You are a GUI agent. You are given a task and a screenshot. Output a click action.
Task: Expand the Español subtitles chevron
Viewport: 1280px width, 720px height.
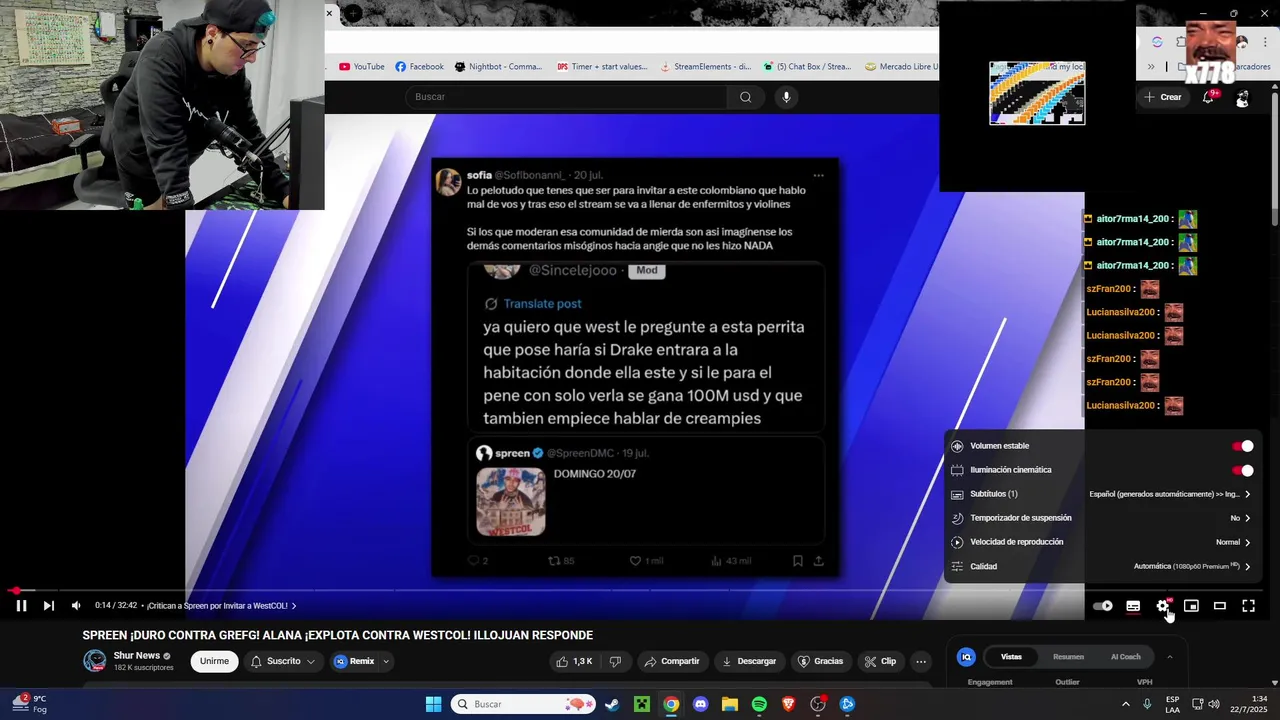tap(1247, 494)
